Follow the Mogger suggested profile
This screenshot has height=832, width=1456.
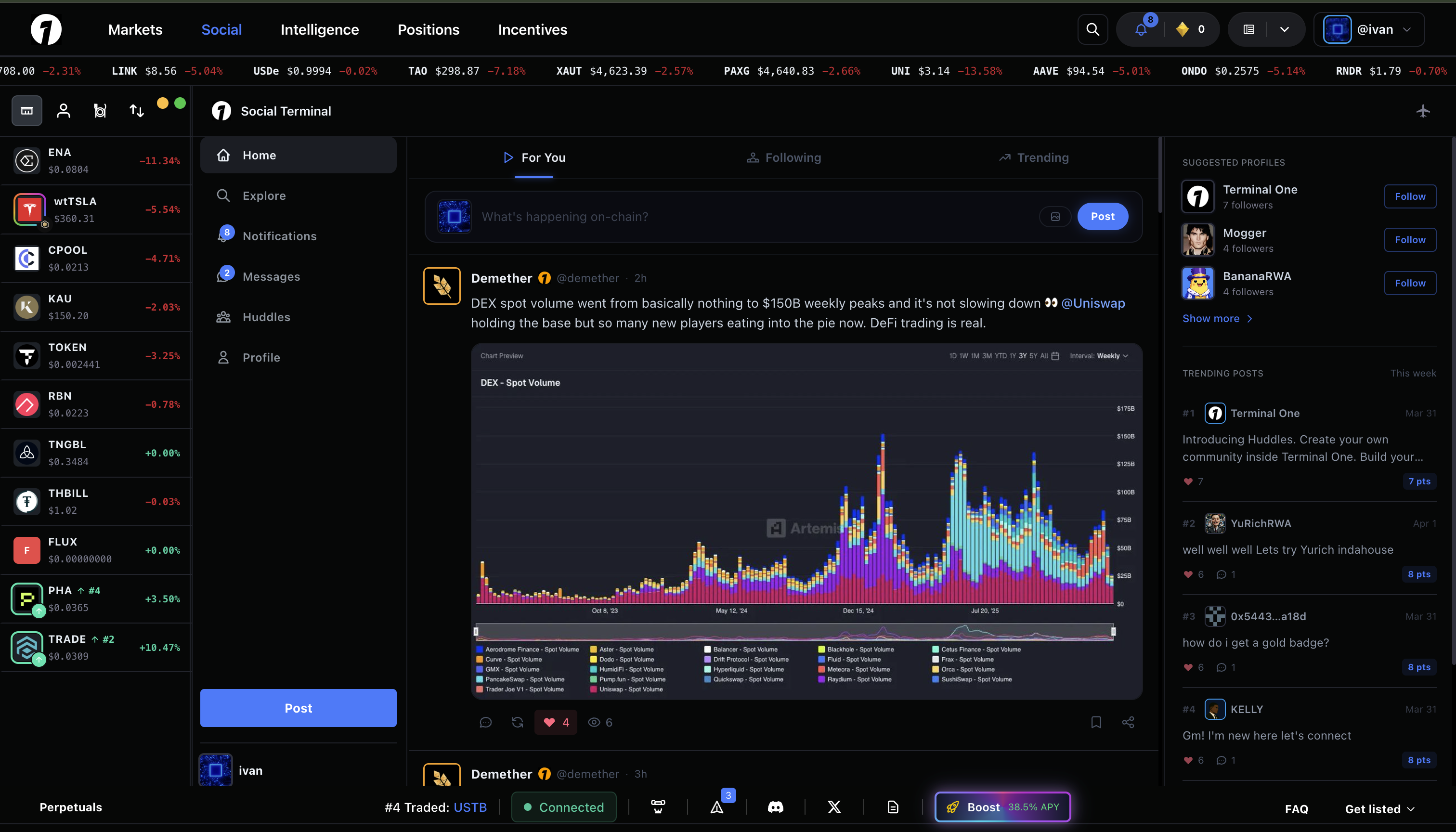tap(1410, 240)
